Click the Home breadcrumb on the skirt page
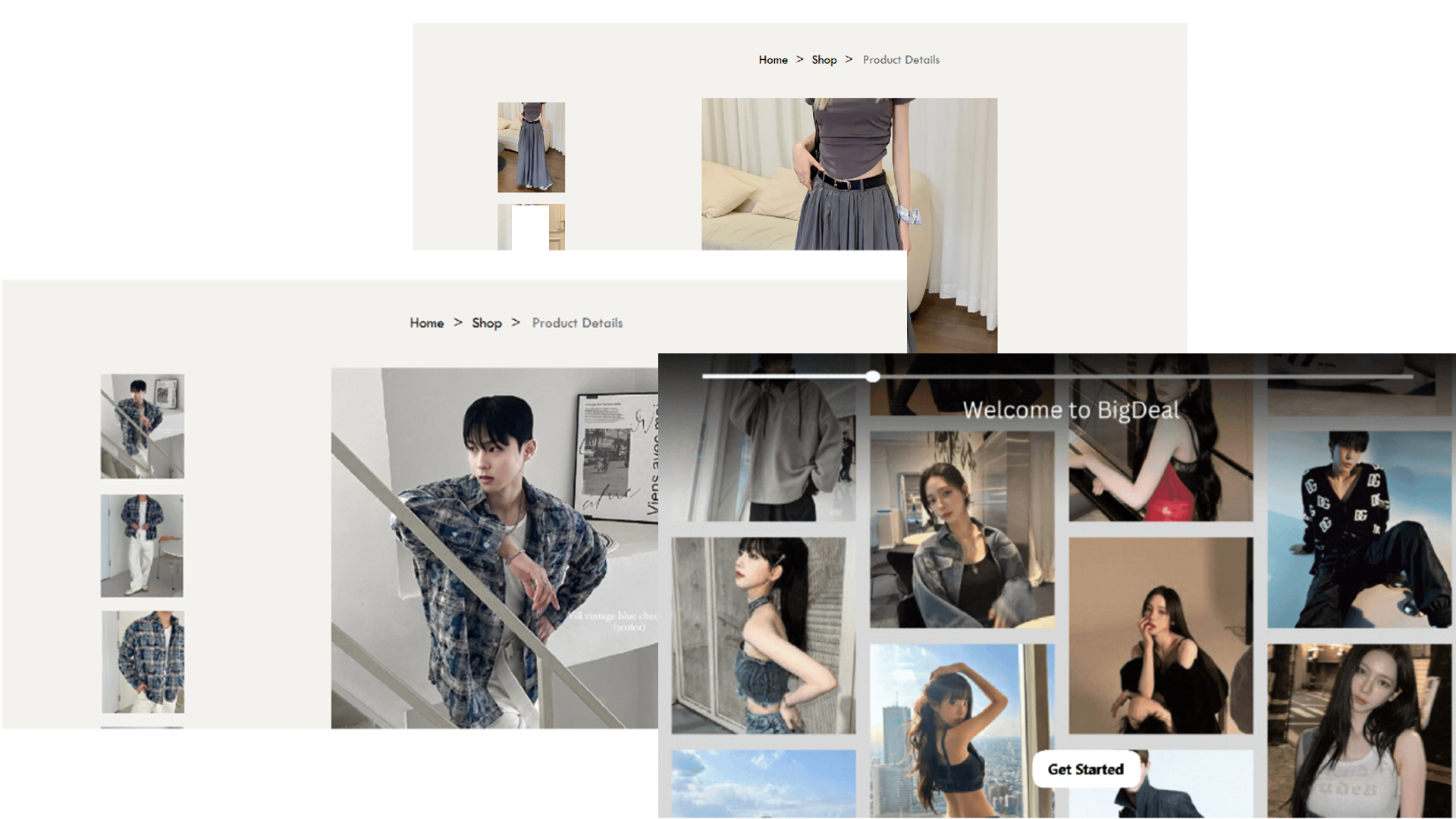Viewport: 1456px width, 819px height. click(x=773, y=59)
